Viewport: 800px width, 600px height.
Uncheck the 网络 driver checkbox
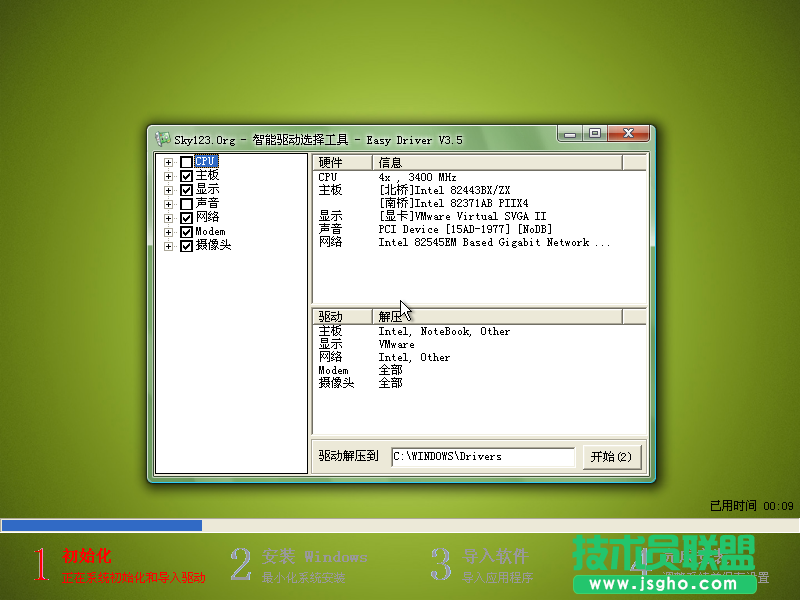(186, 218)
